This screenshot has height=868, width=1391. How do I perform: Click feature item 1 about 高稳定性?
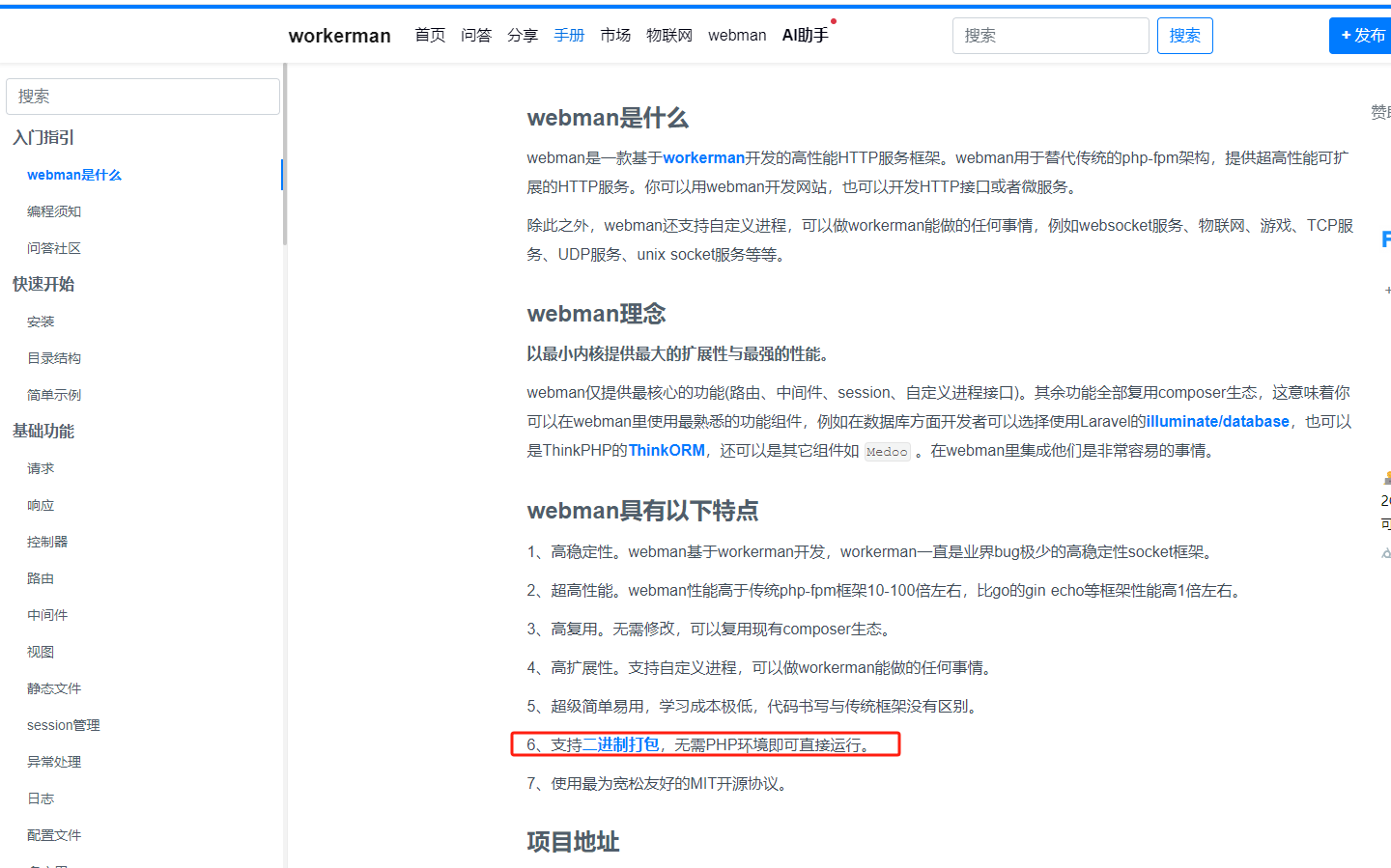871,551
